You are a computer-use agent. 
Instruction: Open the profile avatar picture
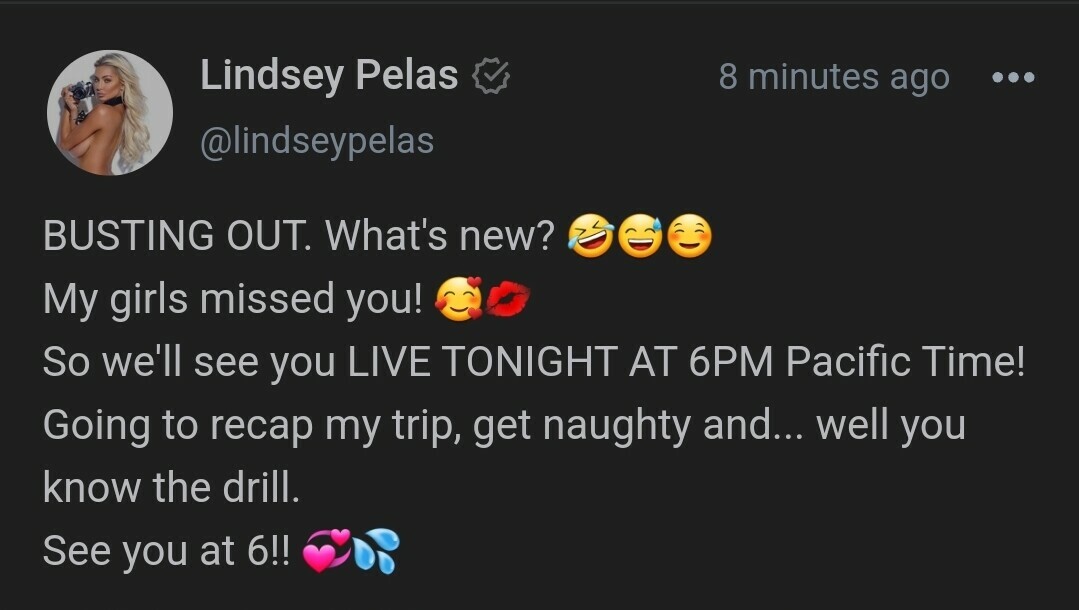point(109,112)
